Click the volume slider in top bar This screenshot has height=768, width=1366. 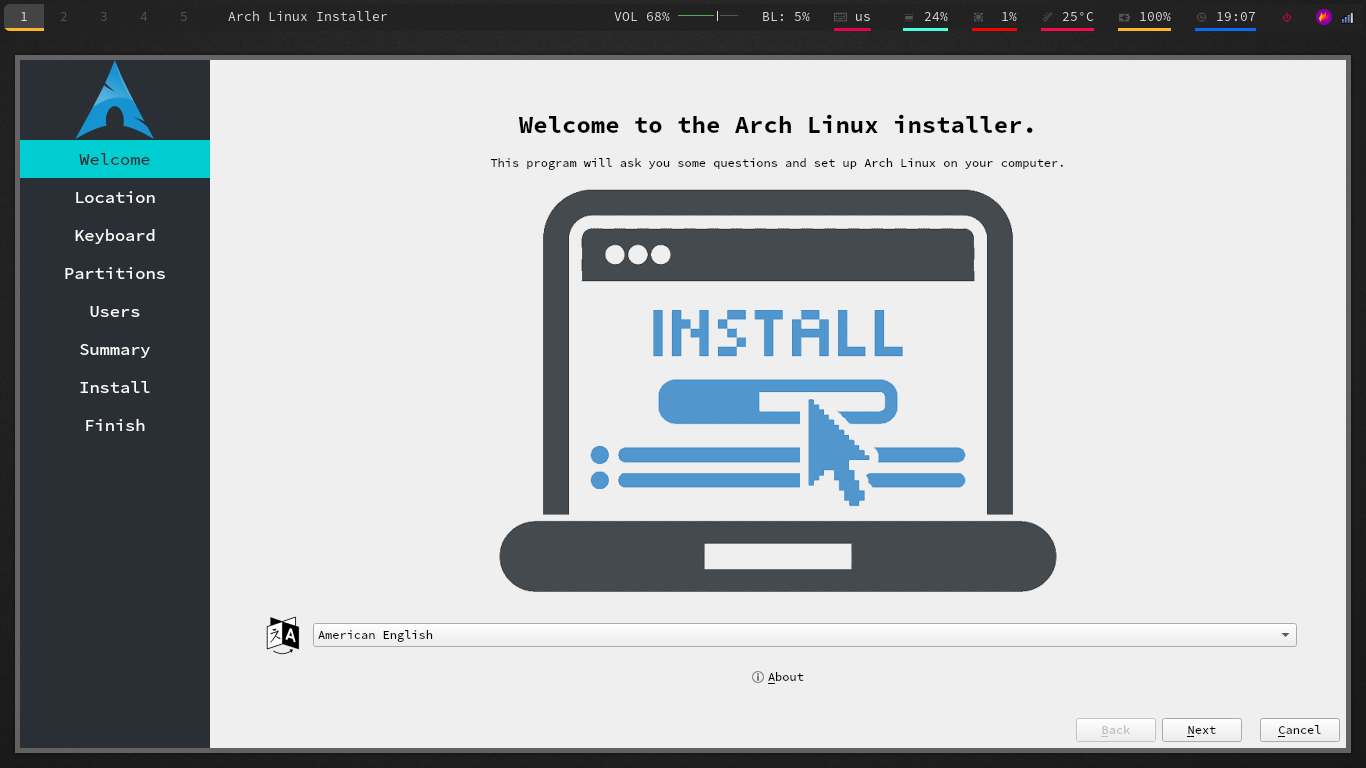click(x=707, y=16)
